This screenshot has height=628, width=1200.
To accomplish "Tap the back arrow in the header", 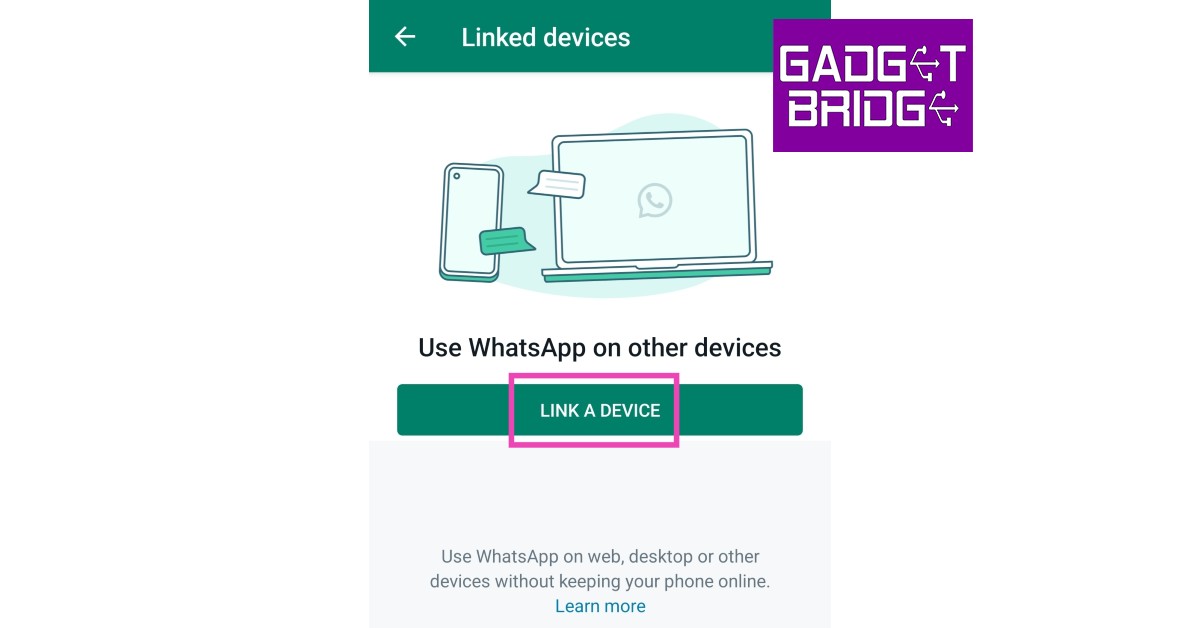I will pyautogui.click(x=404, y=37).
